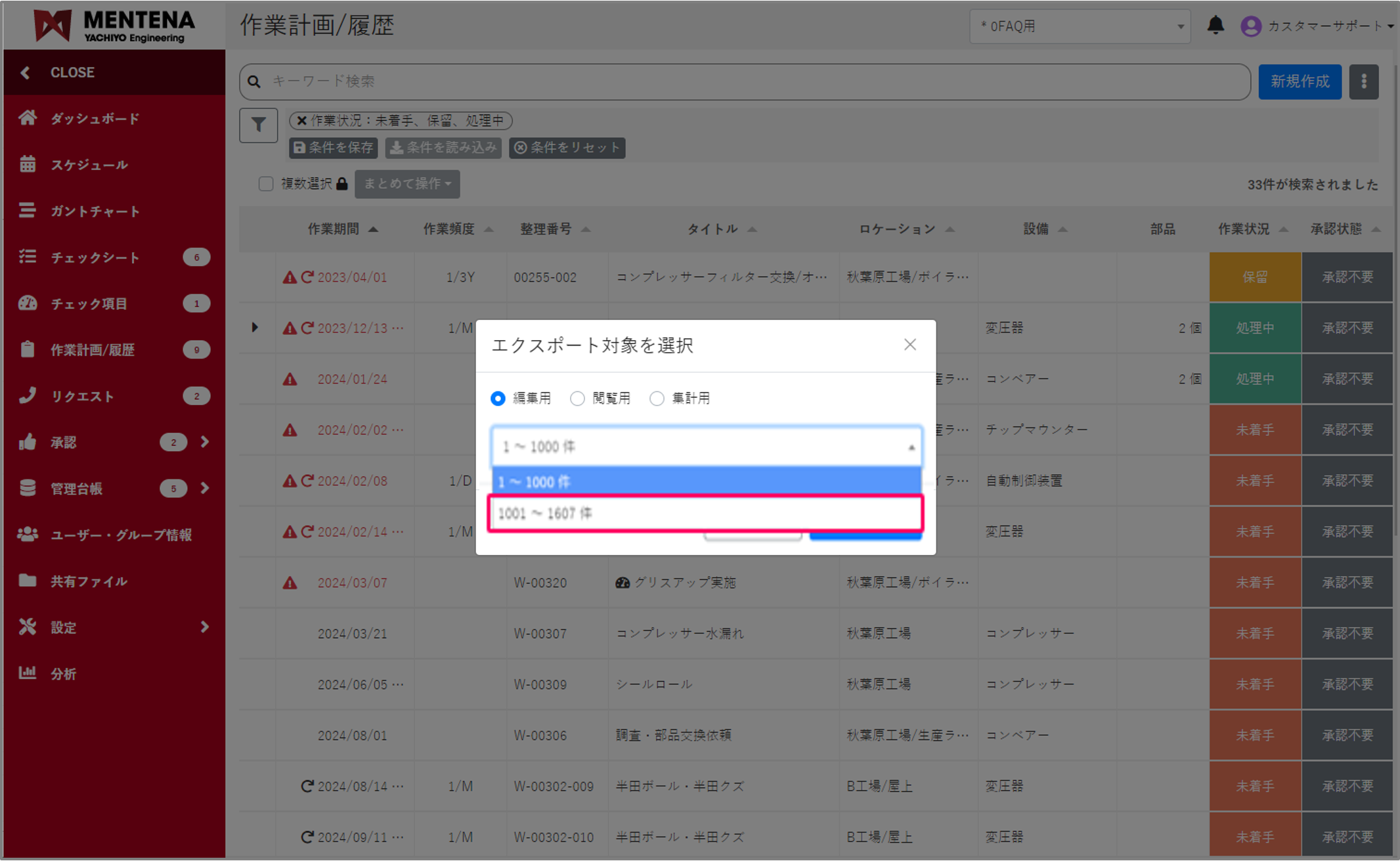Click the filter funnel icon

click(258, 125)
